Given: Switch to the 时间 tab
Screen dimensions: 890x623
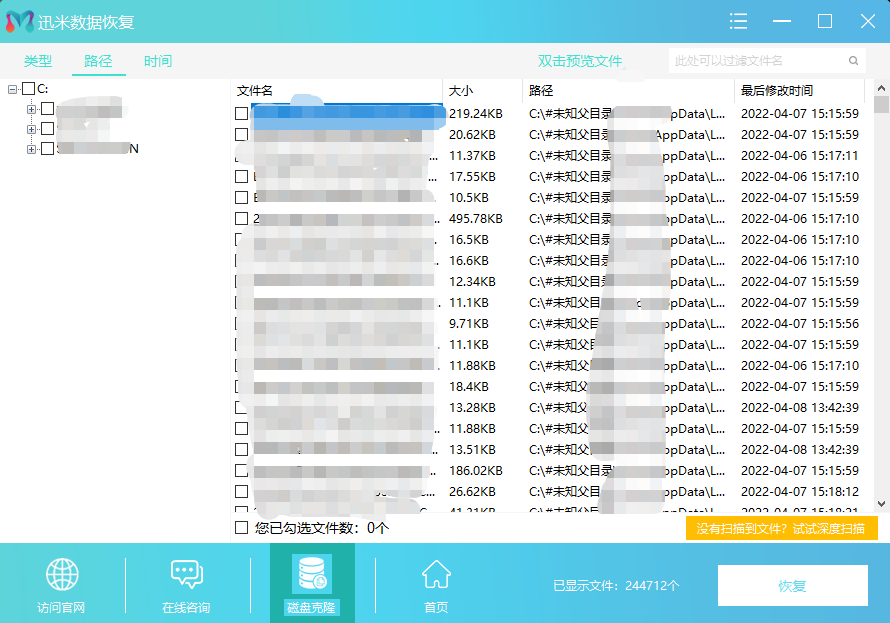Looking at the screenshot, I should pos(157,61).
